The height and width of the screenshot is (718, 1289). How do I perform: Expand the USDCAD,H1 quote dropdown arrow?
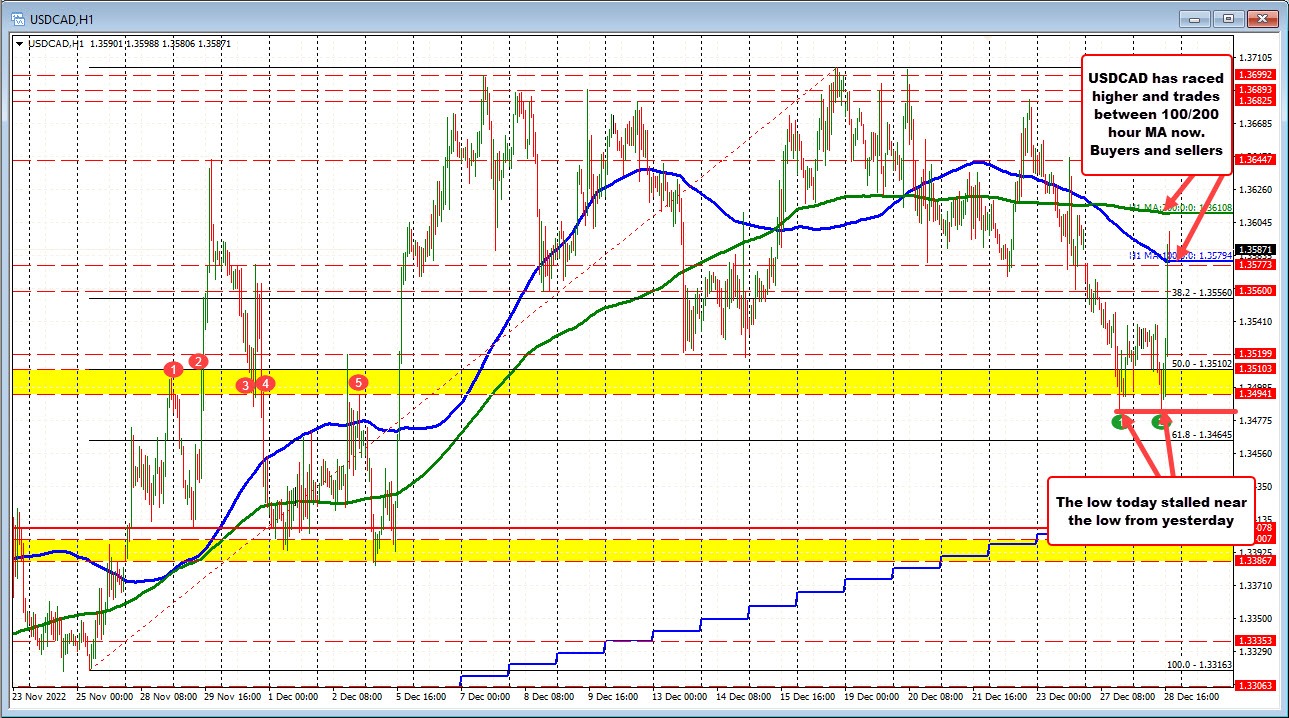pyautogui.click(x=19, y=43)
